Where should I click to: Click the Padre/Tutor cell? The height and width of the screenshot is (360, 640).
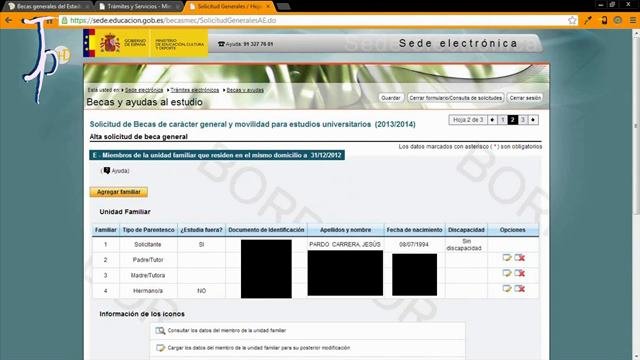pyautogui.click(x=148, y=260)
